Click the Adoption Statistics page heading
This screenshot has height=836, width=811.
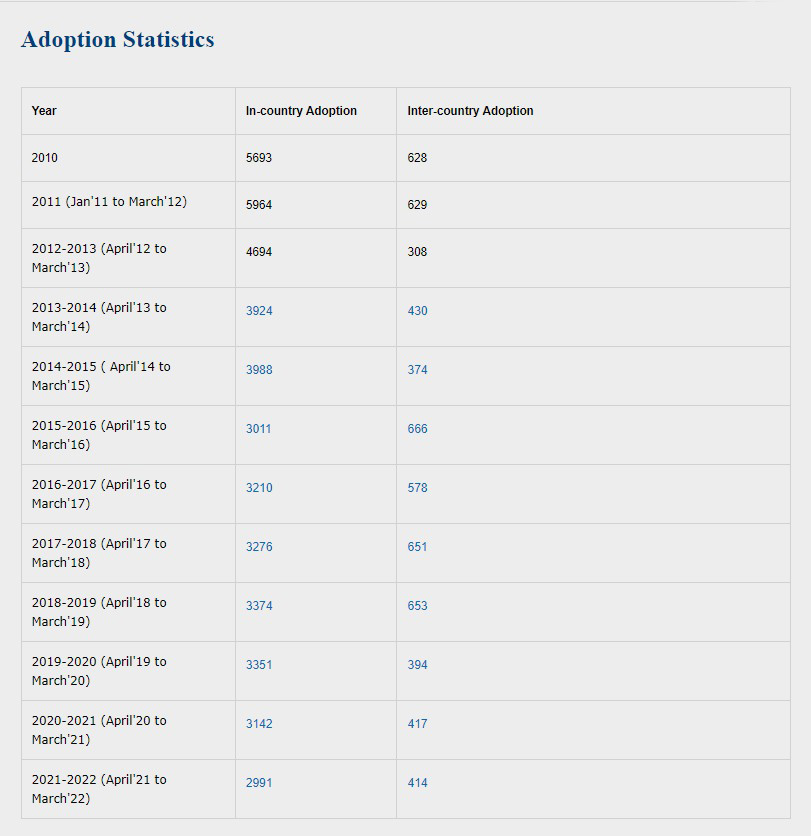pos(118,40)
